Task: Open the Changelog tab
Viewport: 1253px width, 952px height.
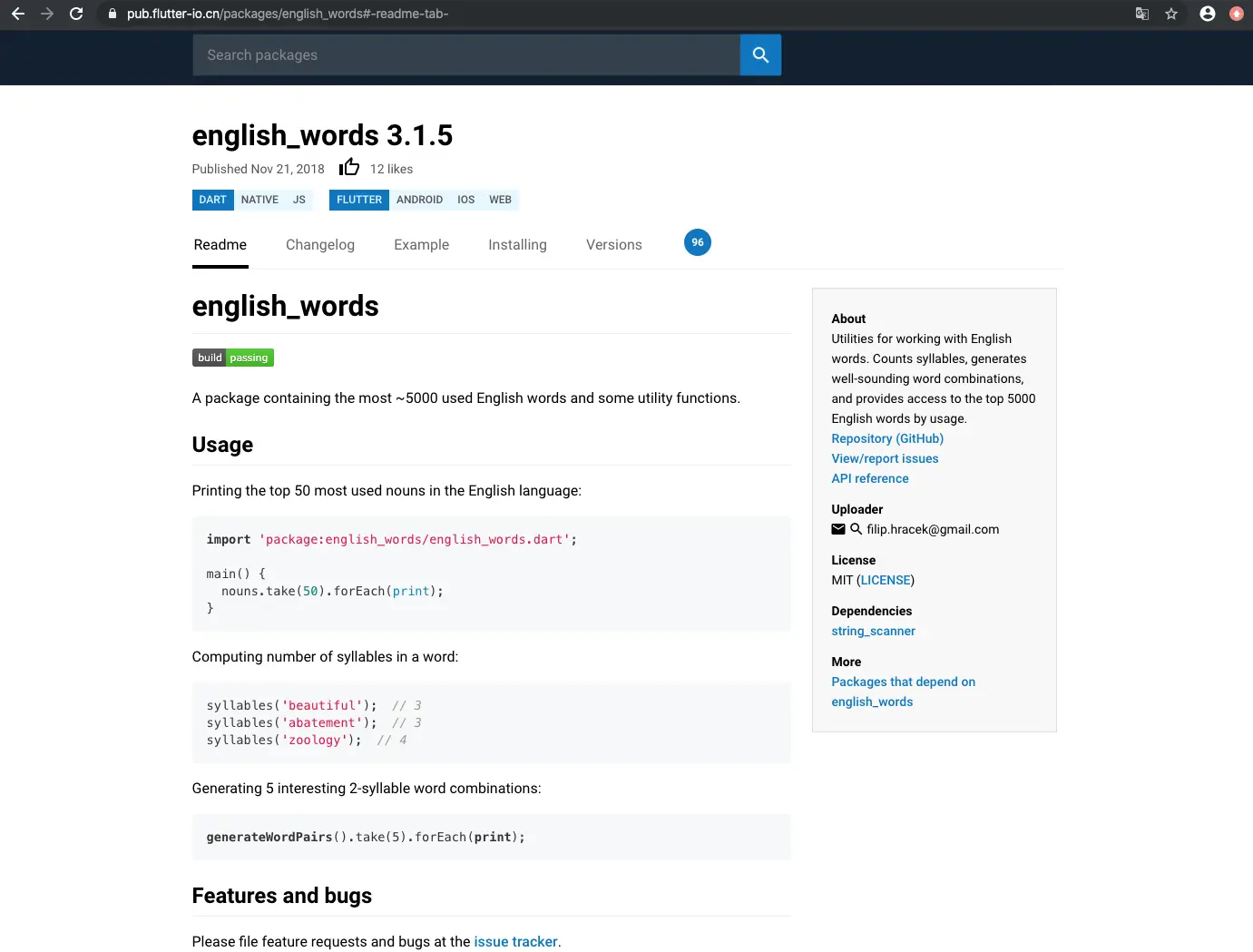Action: coord(320,245)
